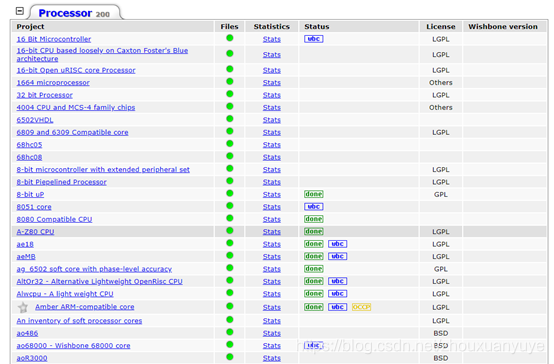Click the GPL license cell for 8-bit uP
Image resolution: width=554 pixels, height=364 pixels.
coord(441,195)
